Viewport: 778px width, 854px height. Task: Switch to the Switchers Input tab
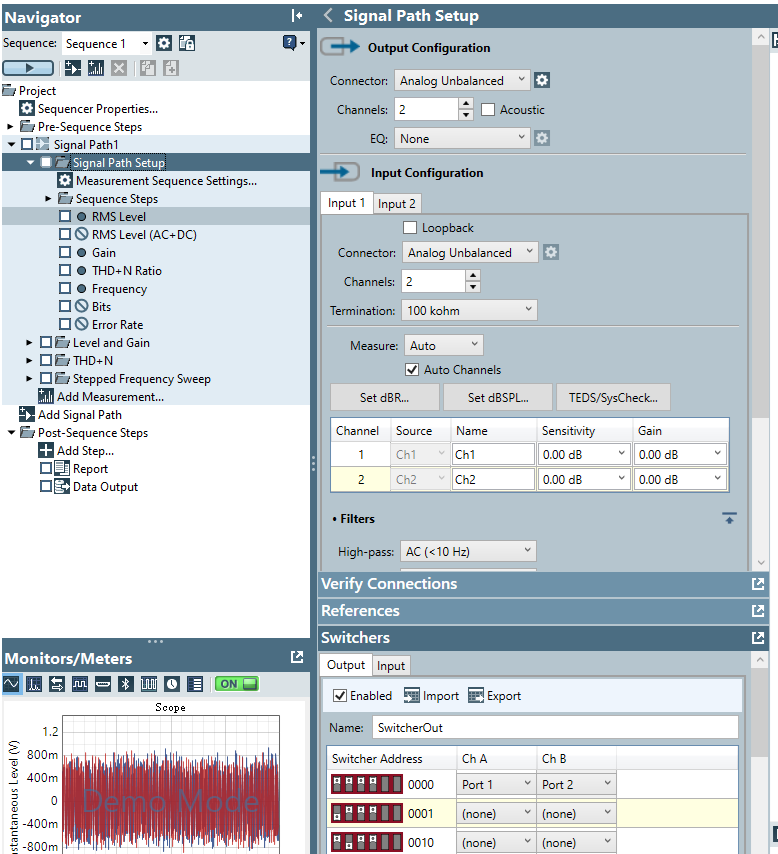pos(391,666)
